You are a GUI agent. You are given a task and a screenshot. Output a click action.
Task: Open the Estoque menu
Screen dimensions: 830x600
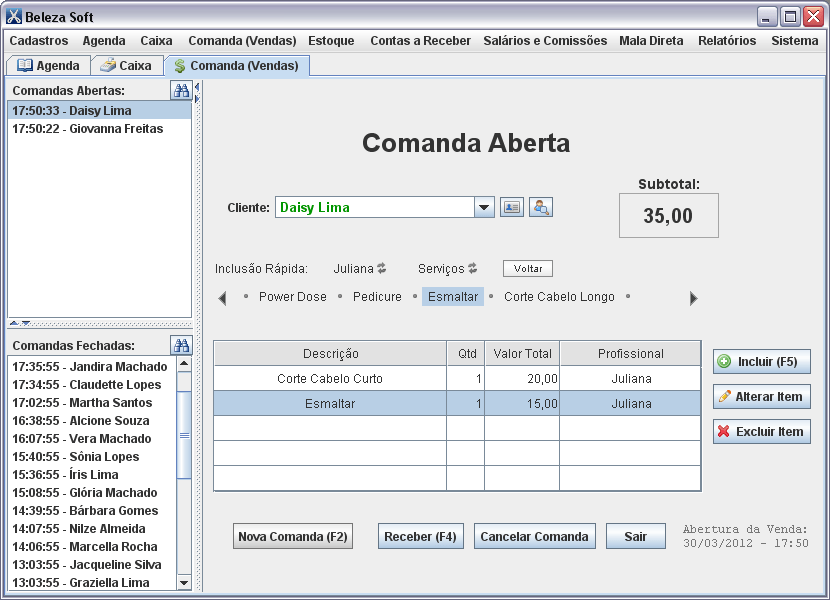(331, 41)
